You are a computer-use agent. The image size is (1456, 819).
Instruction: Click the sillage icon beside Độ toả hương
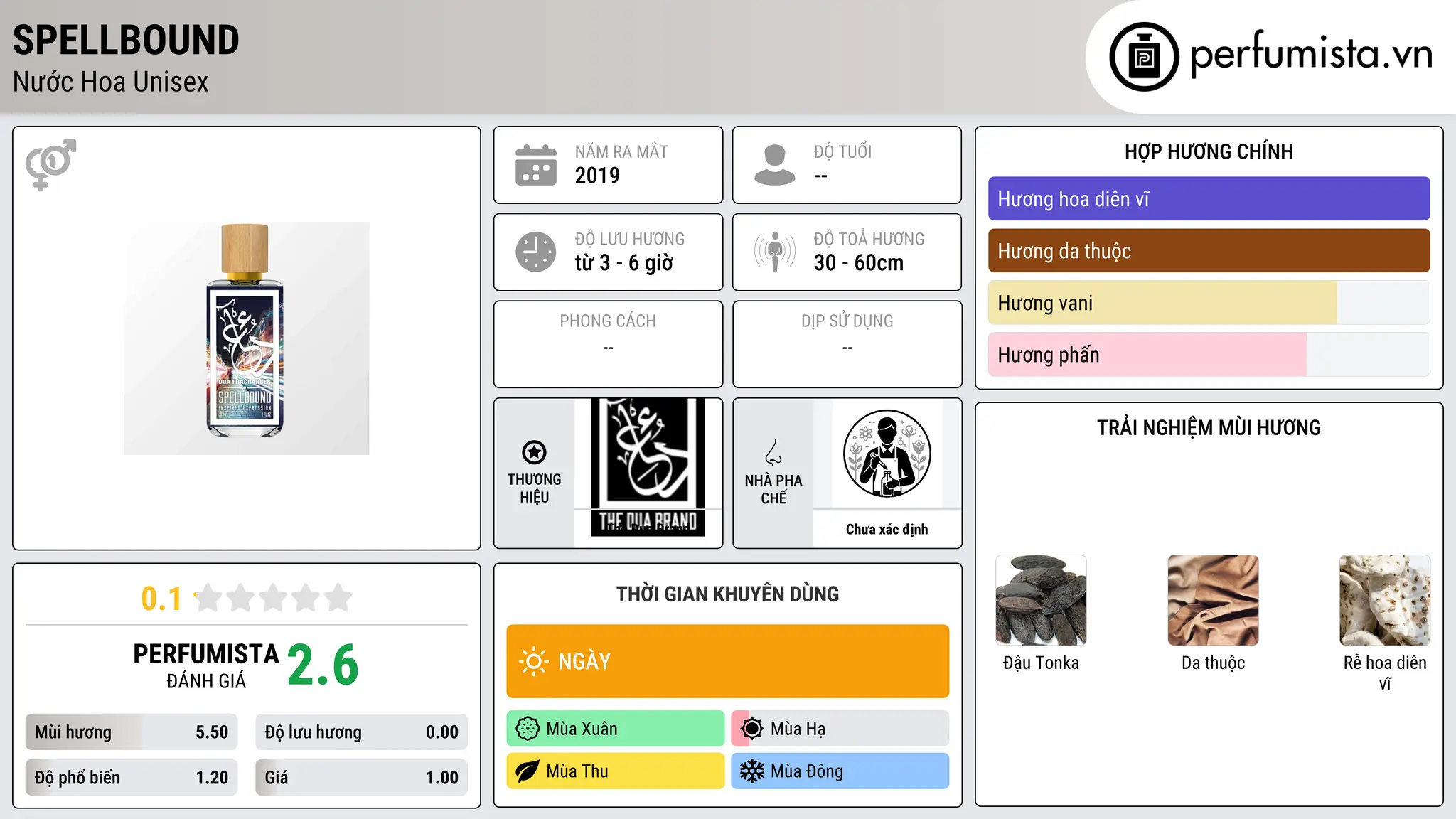pos(775,252)
